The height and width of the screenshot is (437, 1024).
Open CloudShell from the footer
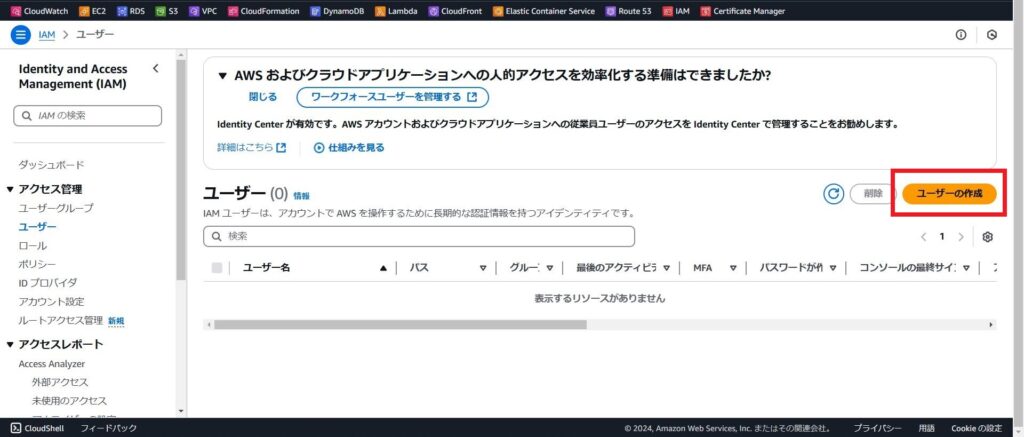coord(38,428)
